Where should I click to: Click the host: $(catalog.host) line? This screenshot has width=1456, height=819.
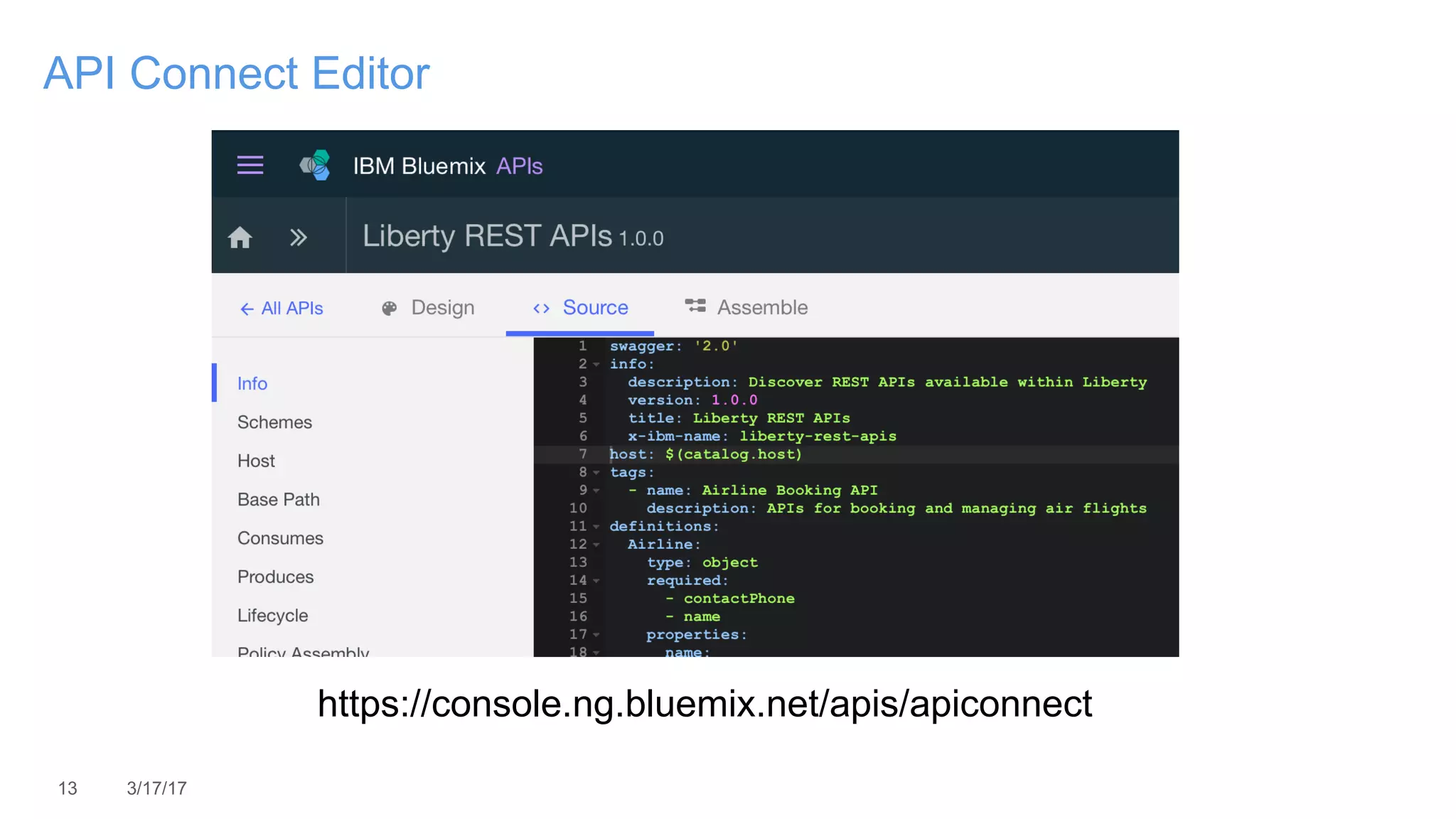click(705, 454)
